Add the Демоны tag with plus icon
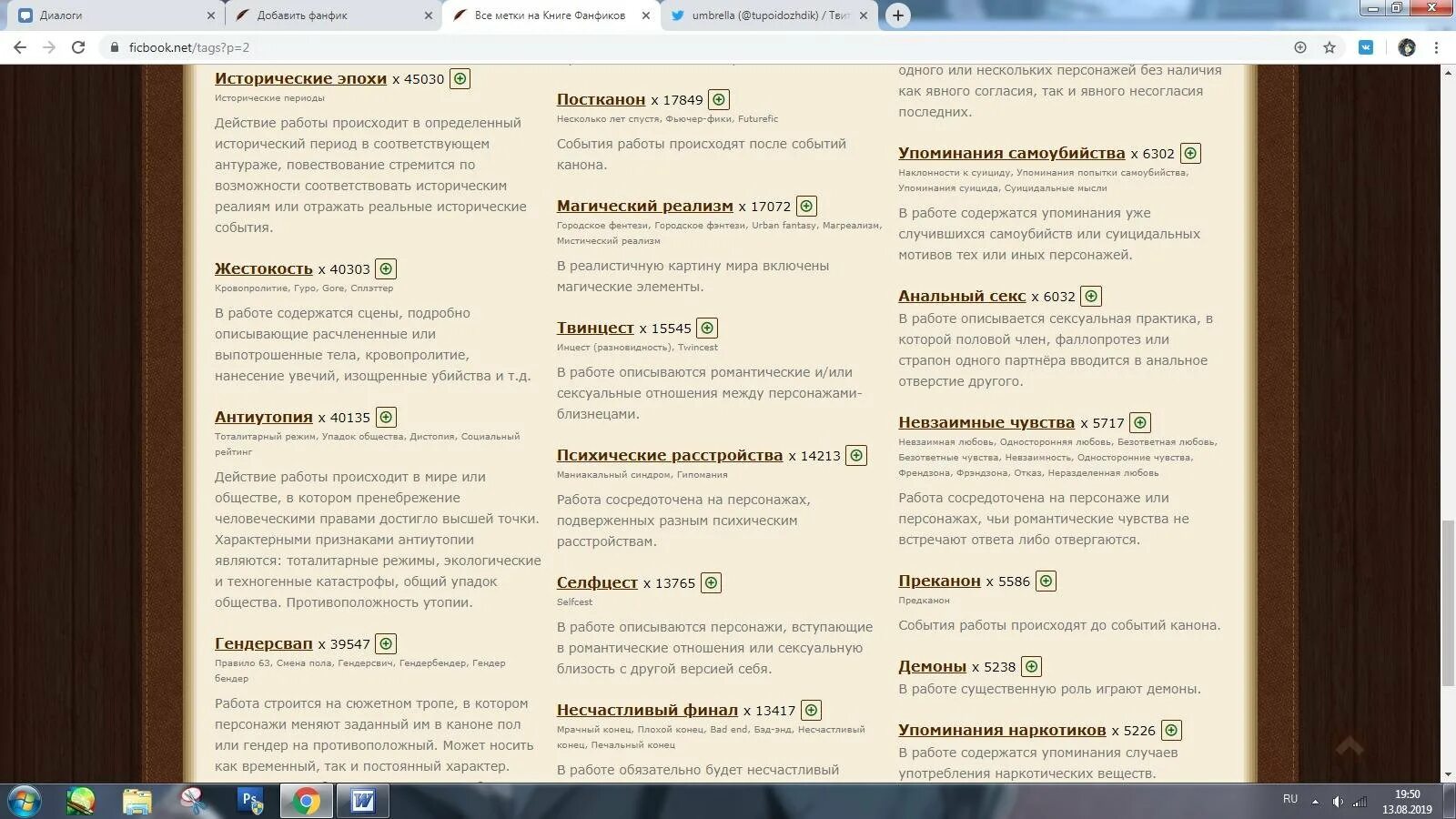The height and width of the screenshot is (819, 1456). coord(1031,667)
